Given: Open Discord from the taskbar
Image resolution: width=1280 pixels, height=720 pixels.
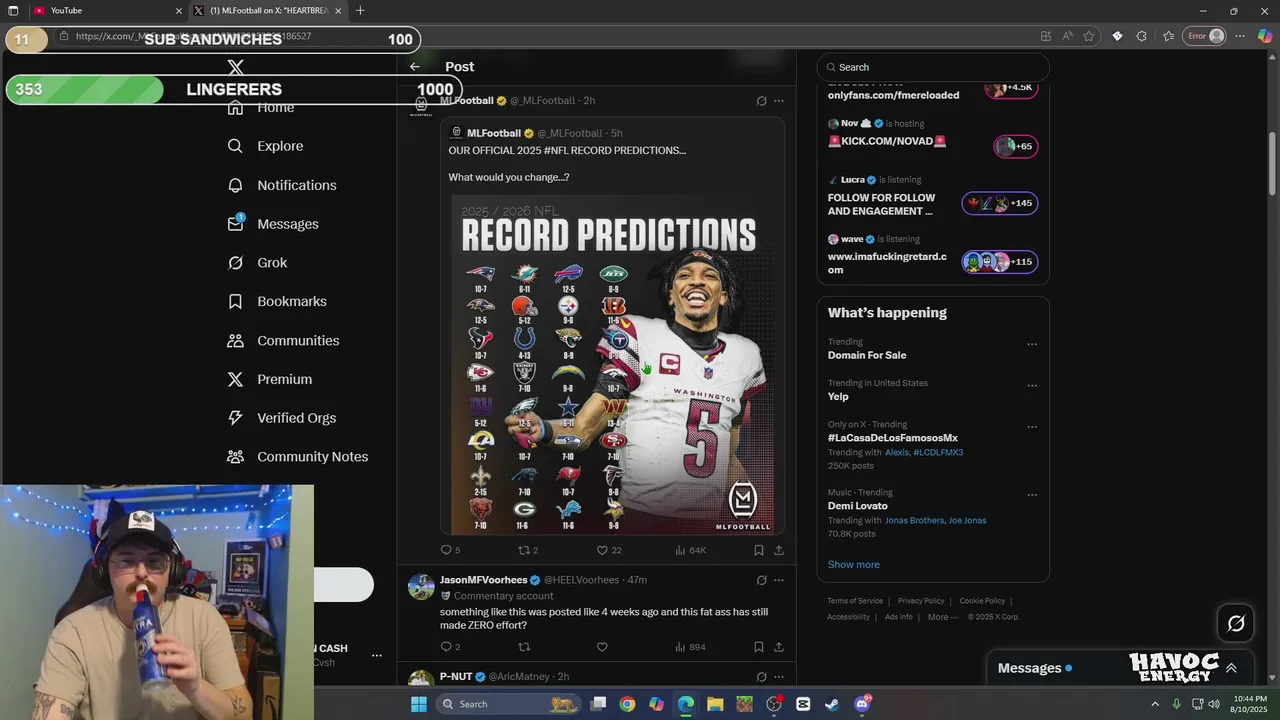Looking at the screenshot, I should (x=862, y=704).
